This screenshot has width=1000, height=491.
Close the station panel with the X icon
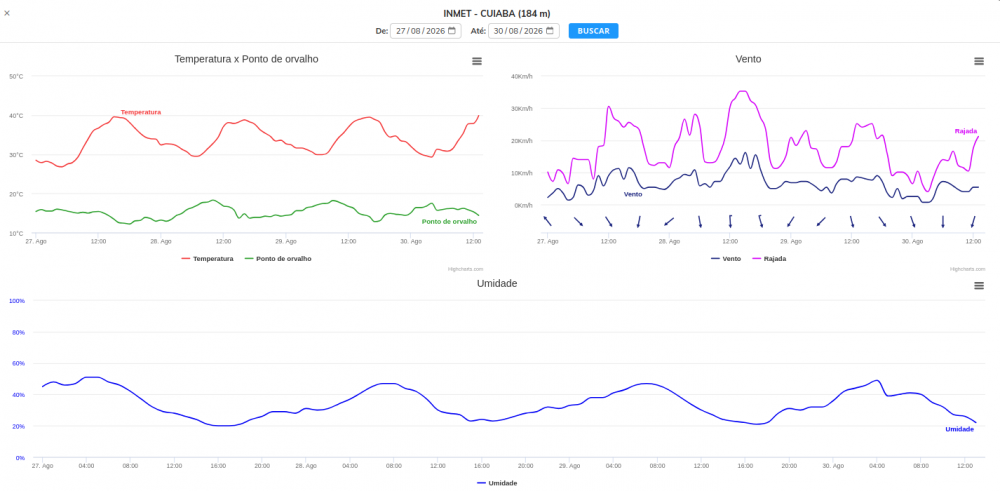(x=7, y=13)
